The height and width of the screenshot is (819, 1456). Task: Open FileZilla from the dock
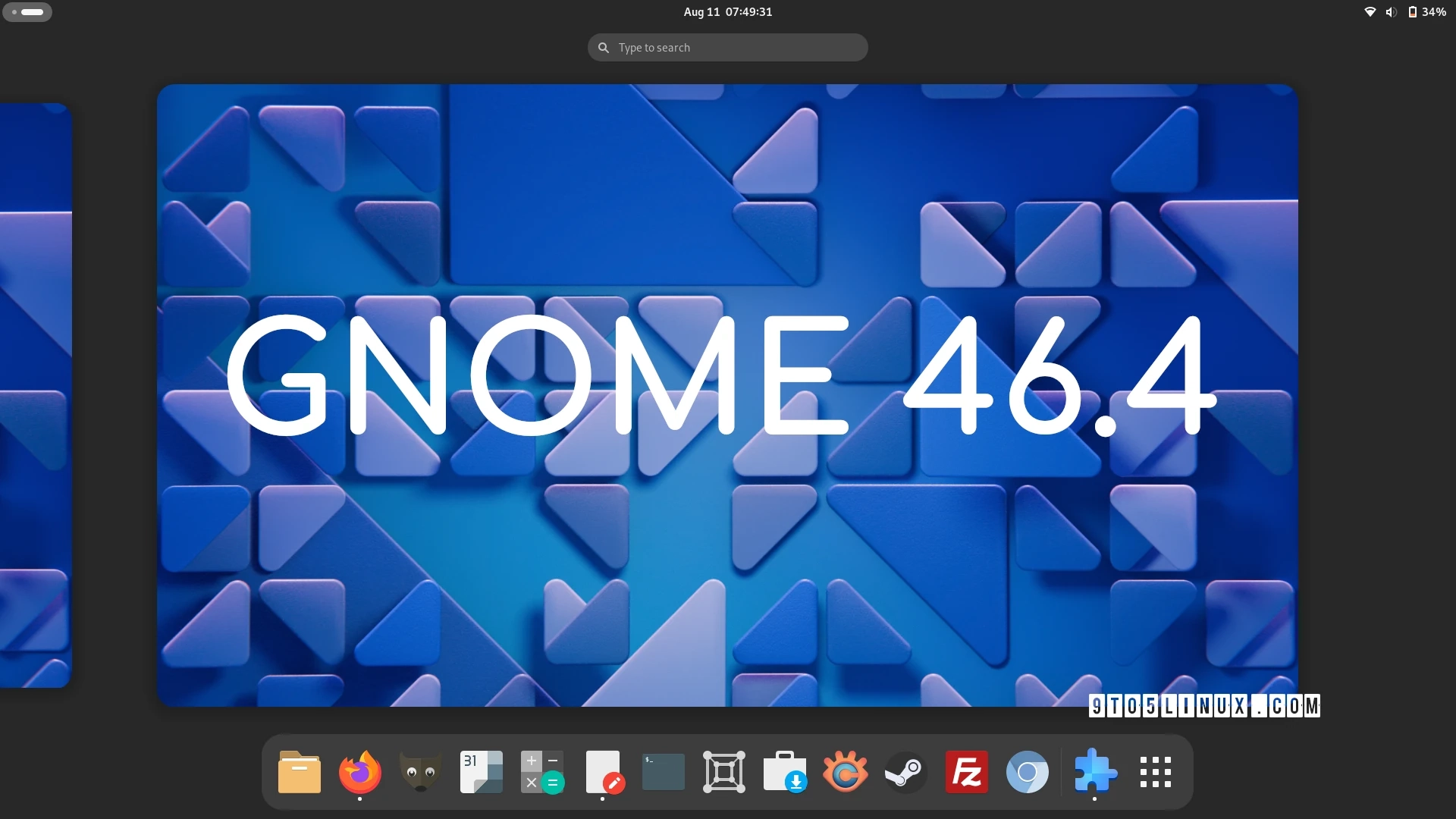pos(966,772)
